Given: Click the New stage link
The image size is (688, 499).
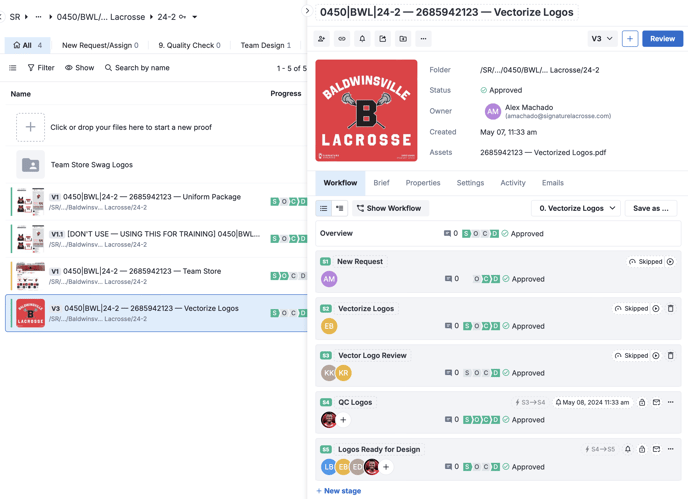Looking at the screenshot, I should 339,491.
